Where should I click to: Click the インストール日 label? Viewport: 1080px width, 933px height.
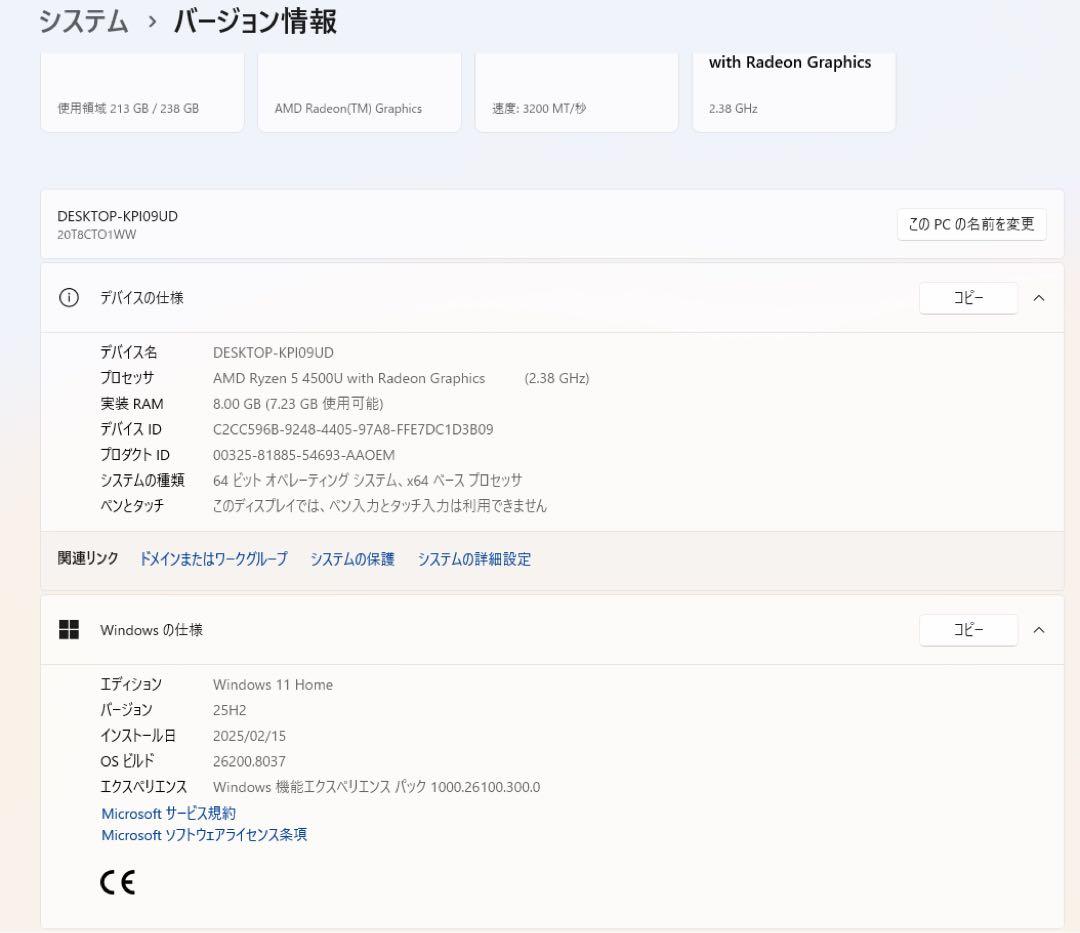click(x=138, y=735)
